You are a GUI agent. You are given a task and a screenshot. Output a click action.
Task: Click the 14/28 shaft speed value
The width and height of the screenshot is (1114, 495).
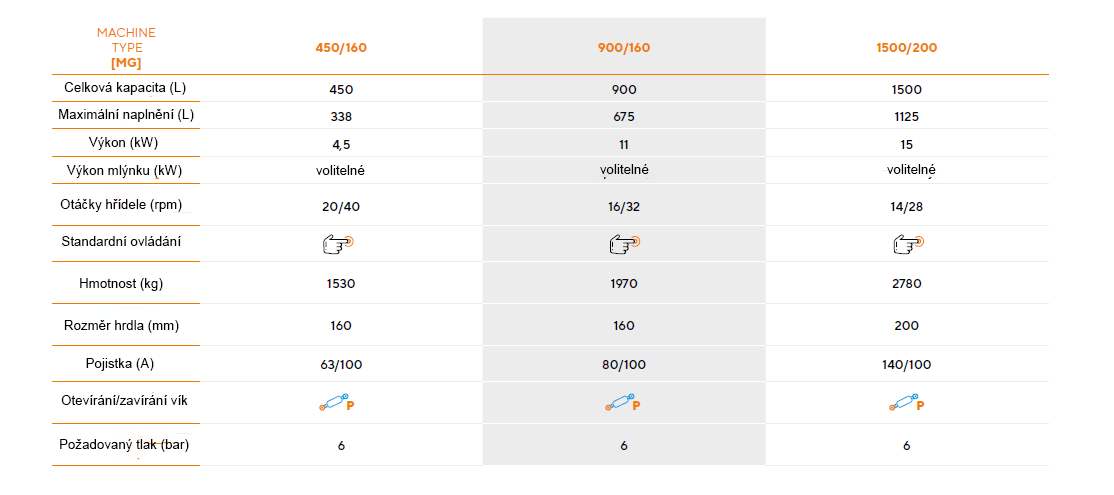pos(906,205)
